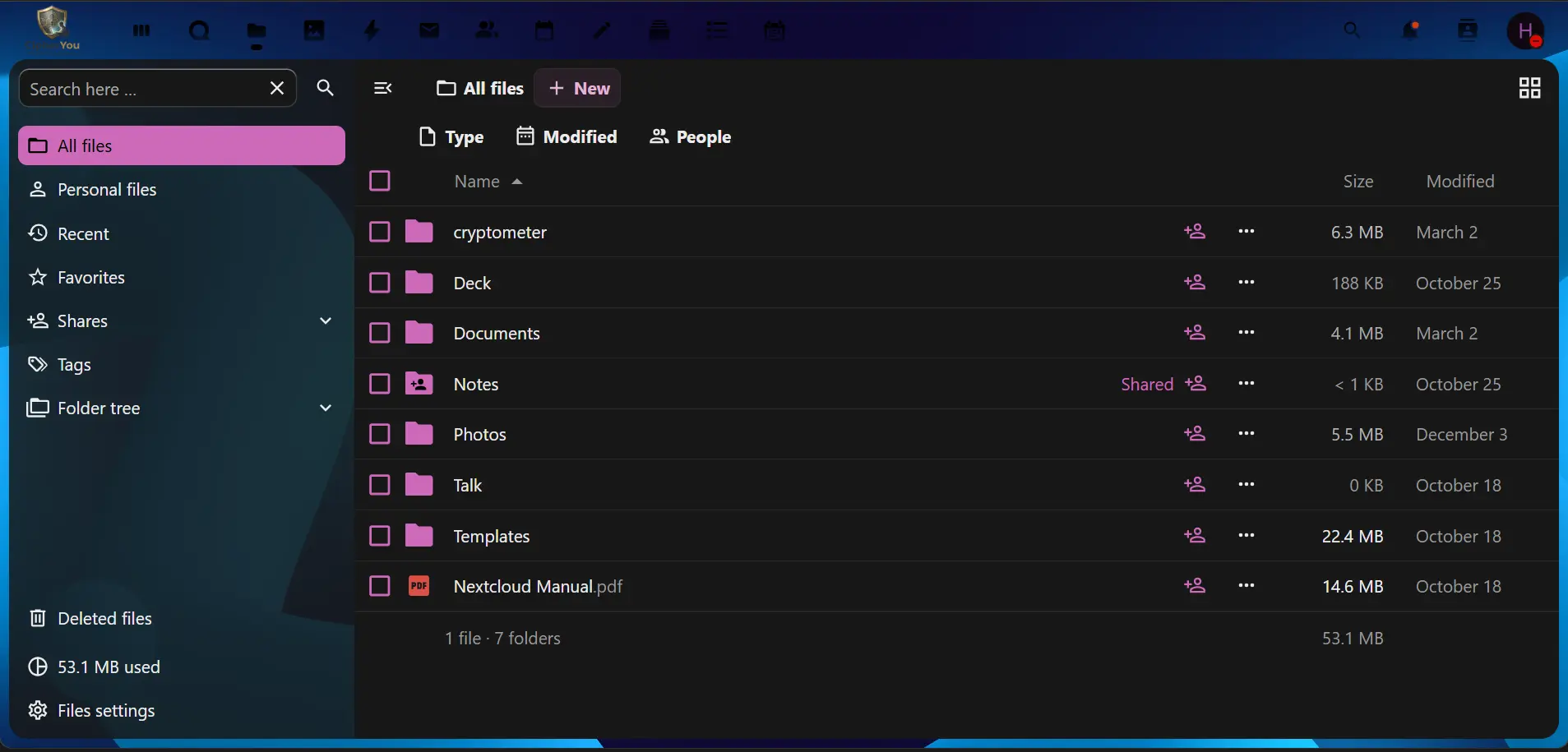Open the Type filter dropdown
The width and height of the screenshot is (1568, 752).
coord(451,136)
